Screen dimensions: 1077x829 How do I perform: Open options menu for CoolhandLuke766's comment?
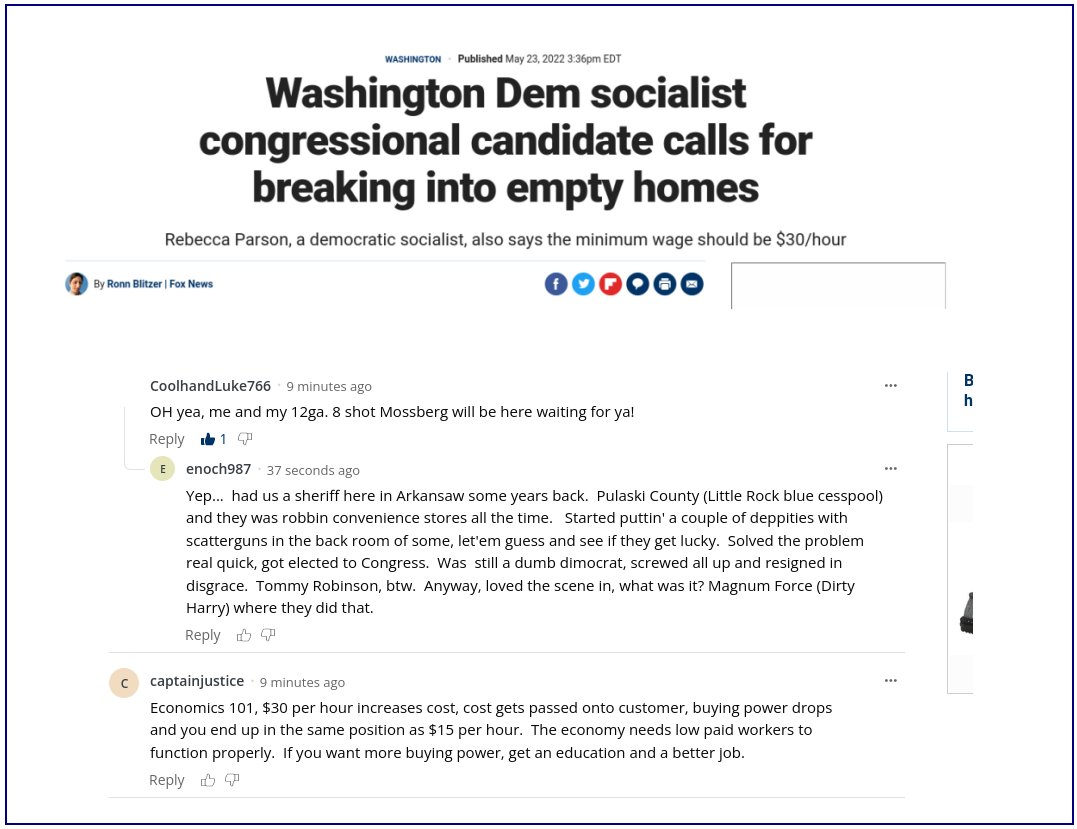890,386
